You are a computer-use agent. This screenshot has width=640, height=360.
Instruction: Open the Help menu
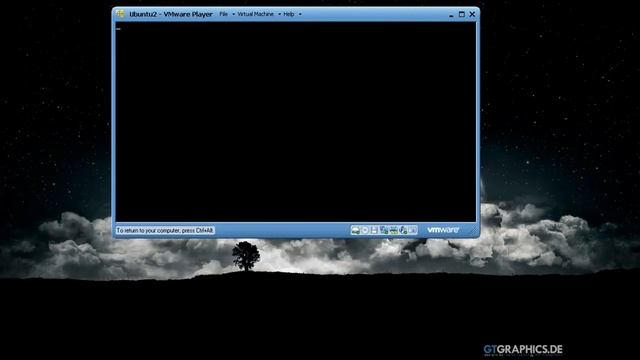coord(289,14)
